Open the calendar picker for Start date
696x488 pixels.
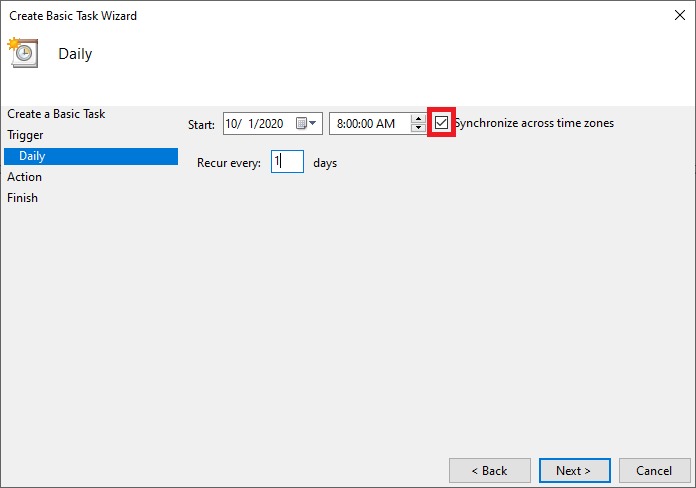tap(306, 124)
